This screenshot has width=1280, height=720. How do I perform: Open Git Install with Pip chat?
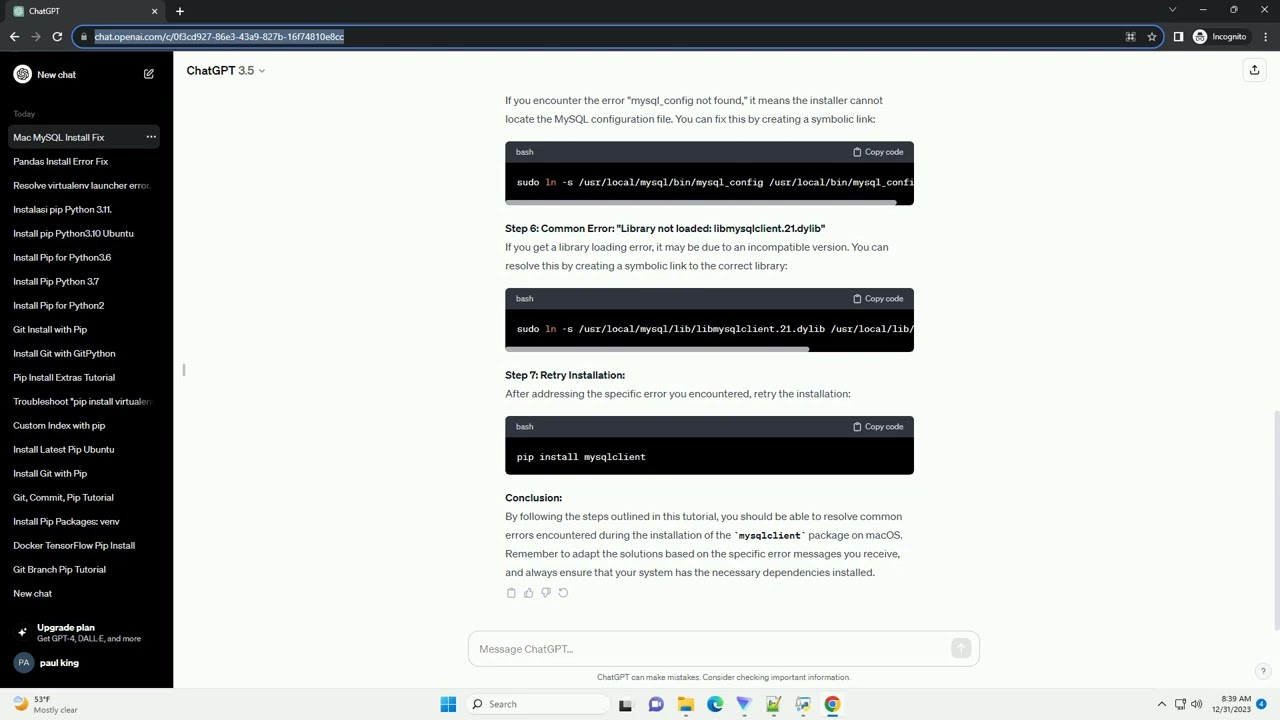tap(86, 329)
